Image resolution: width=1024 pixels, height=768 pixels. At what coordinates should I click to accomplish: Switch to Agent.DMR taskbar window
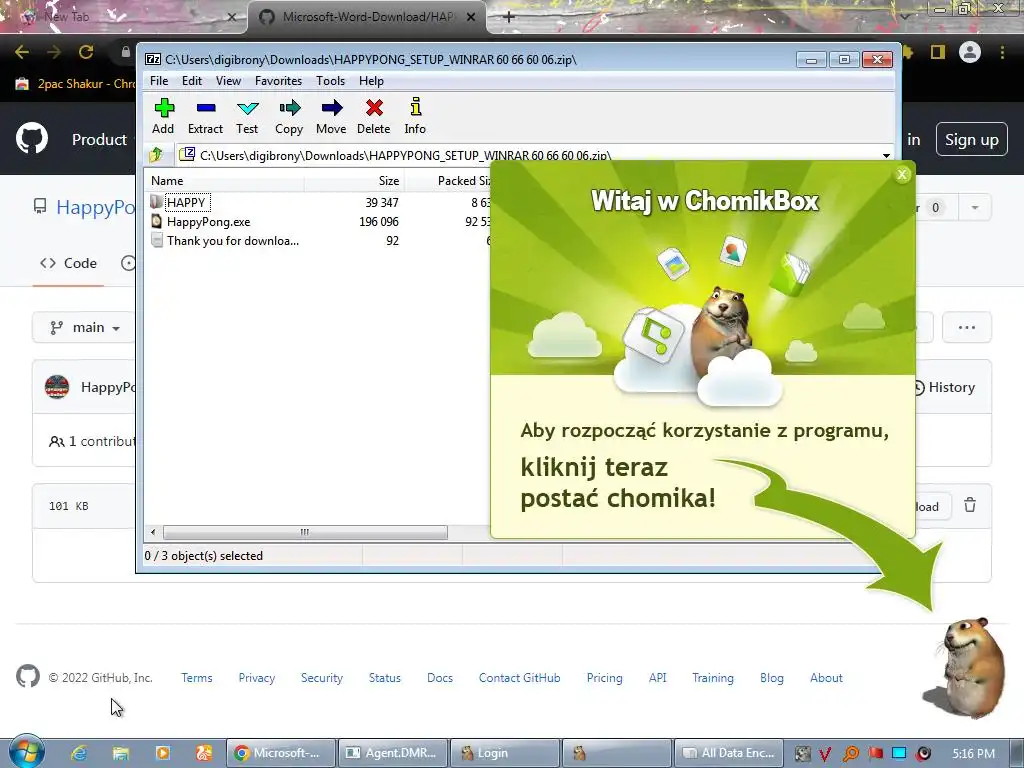click(x=394, y=753)
